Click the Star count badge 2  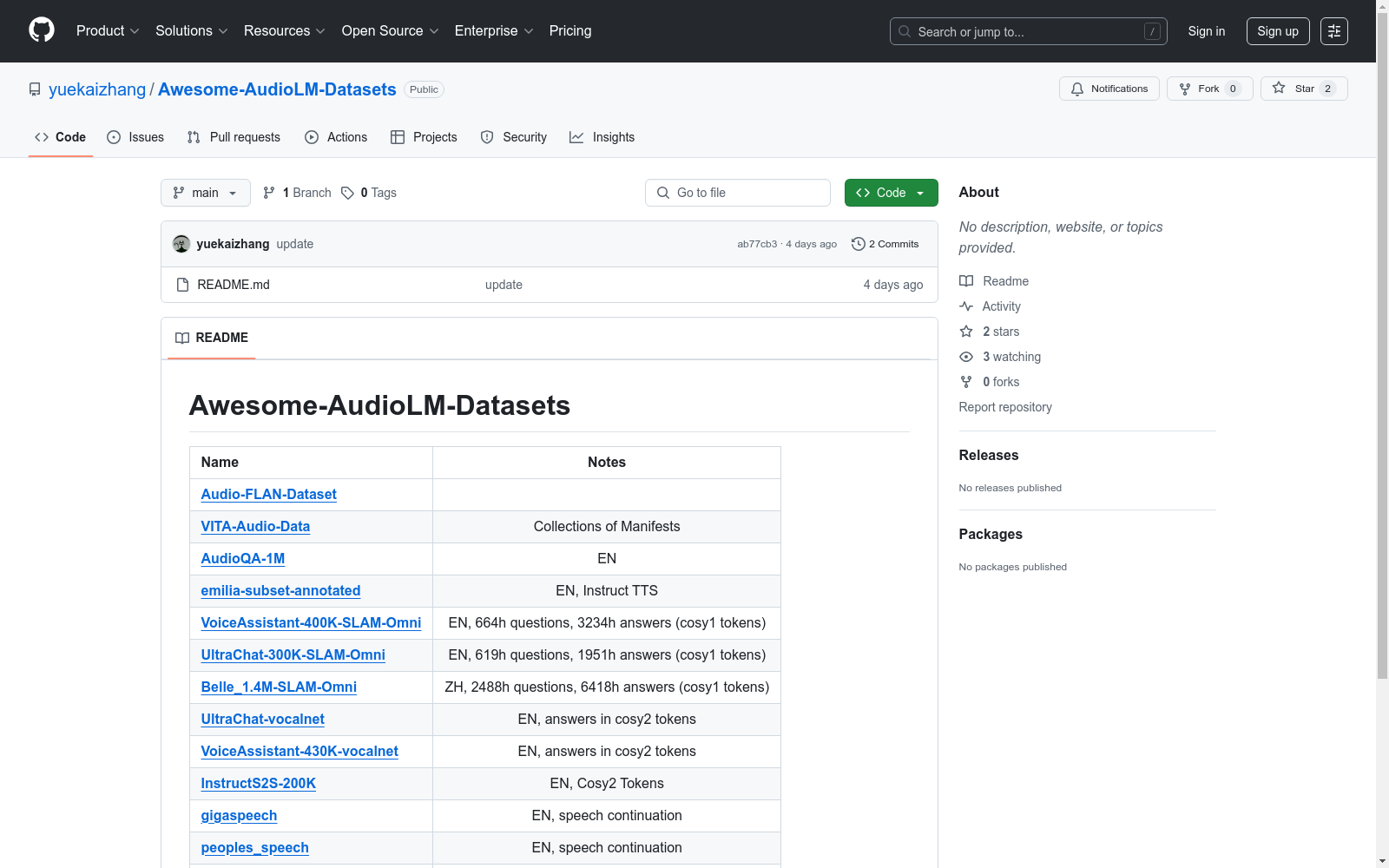coord(1327,89)
